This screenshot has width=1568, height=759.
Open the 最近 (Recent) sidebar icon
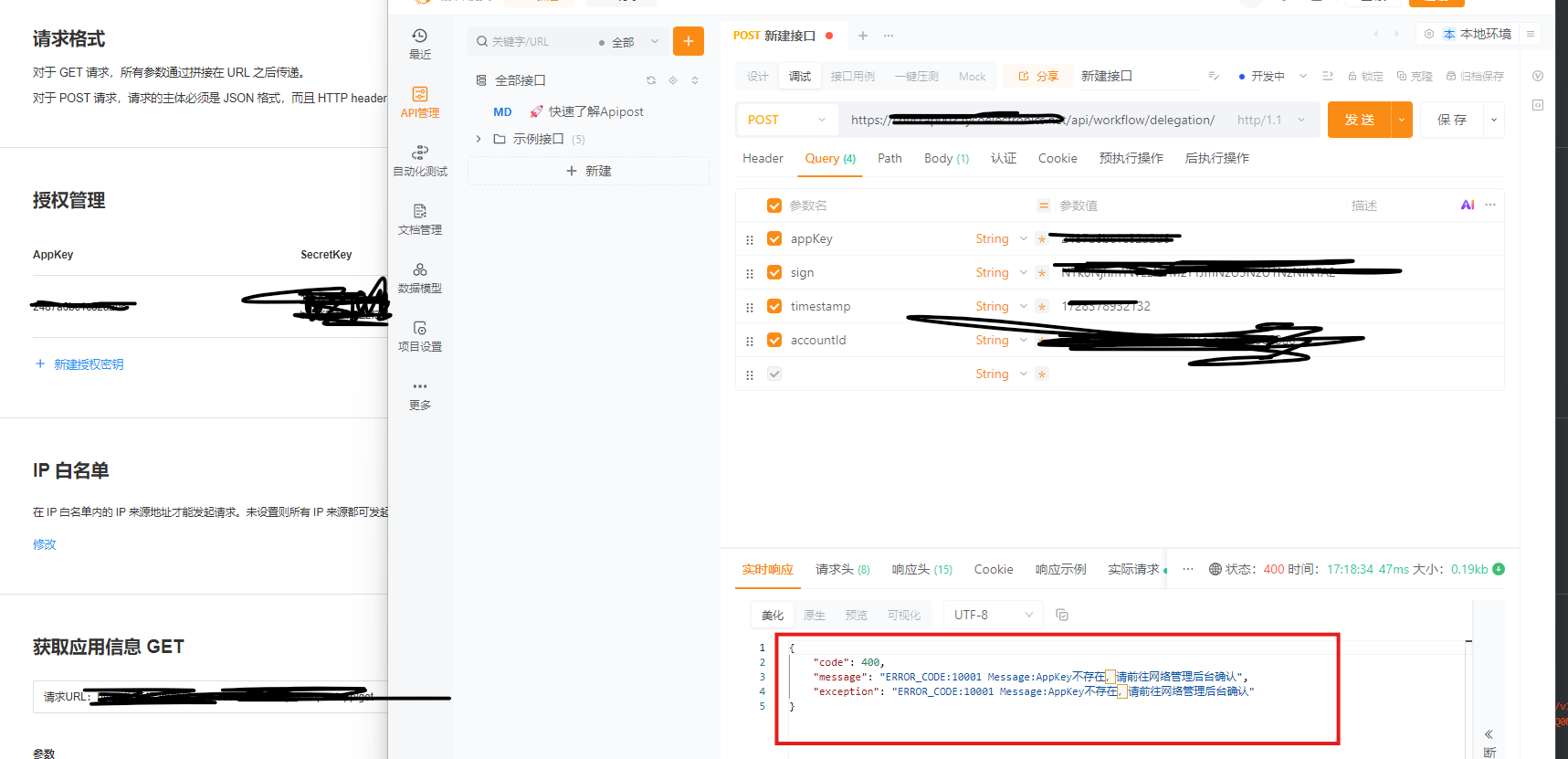(419, 43)
